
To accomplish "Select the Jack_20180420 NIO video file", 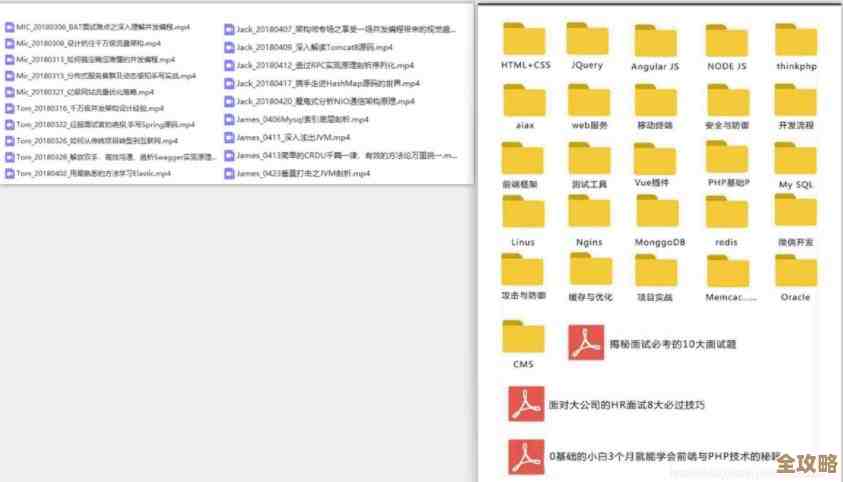I will pyautogui.click(x=320, y=101).
